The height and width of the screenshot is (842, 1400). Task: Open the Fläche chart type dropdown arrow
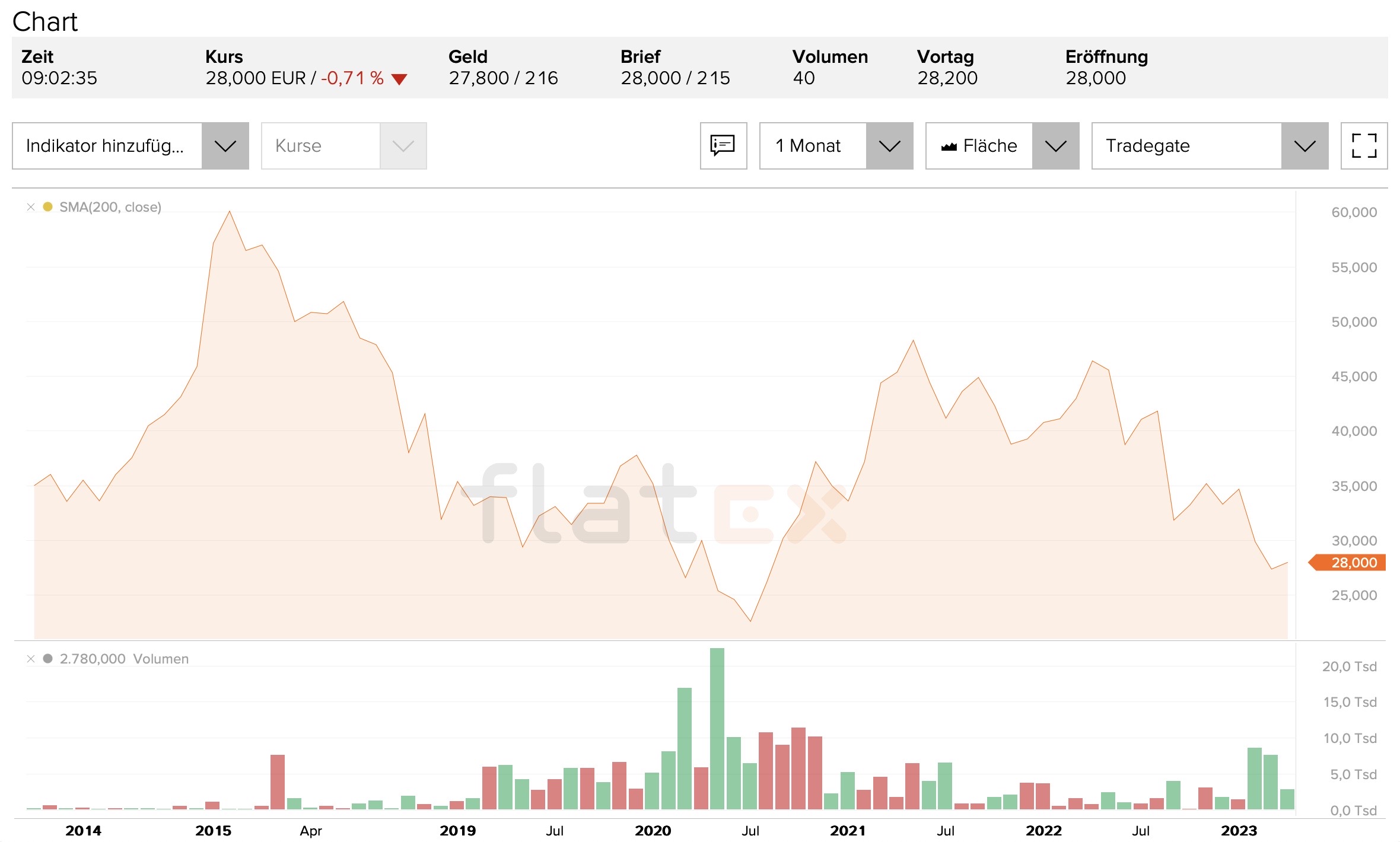coord(1055,146)
